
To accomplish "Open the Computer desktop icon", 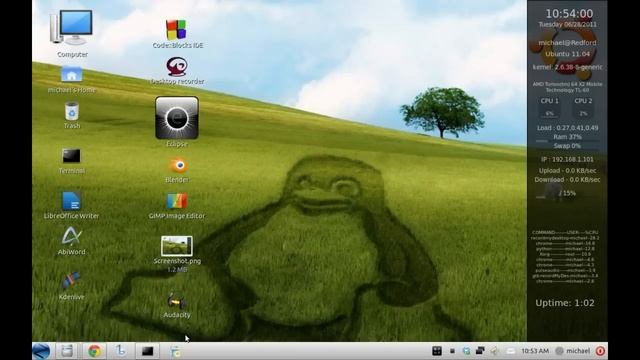I will [x=71, y=28].
